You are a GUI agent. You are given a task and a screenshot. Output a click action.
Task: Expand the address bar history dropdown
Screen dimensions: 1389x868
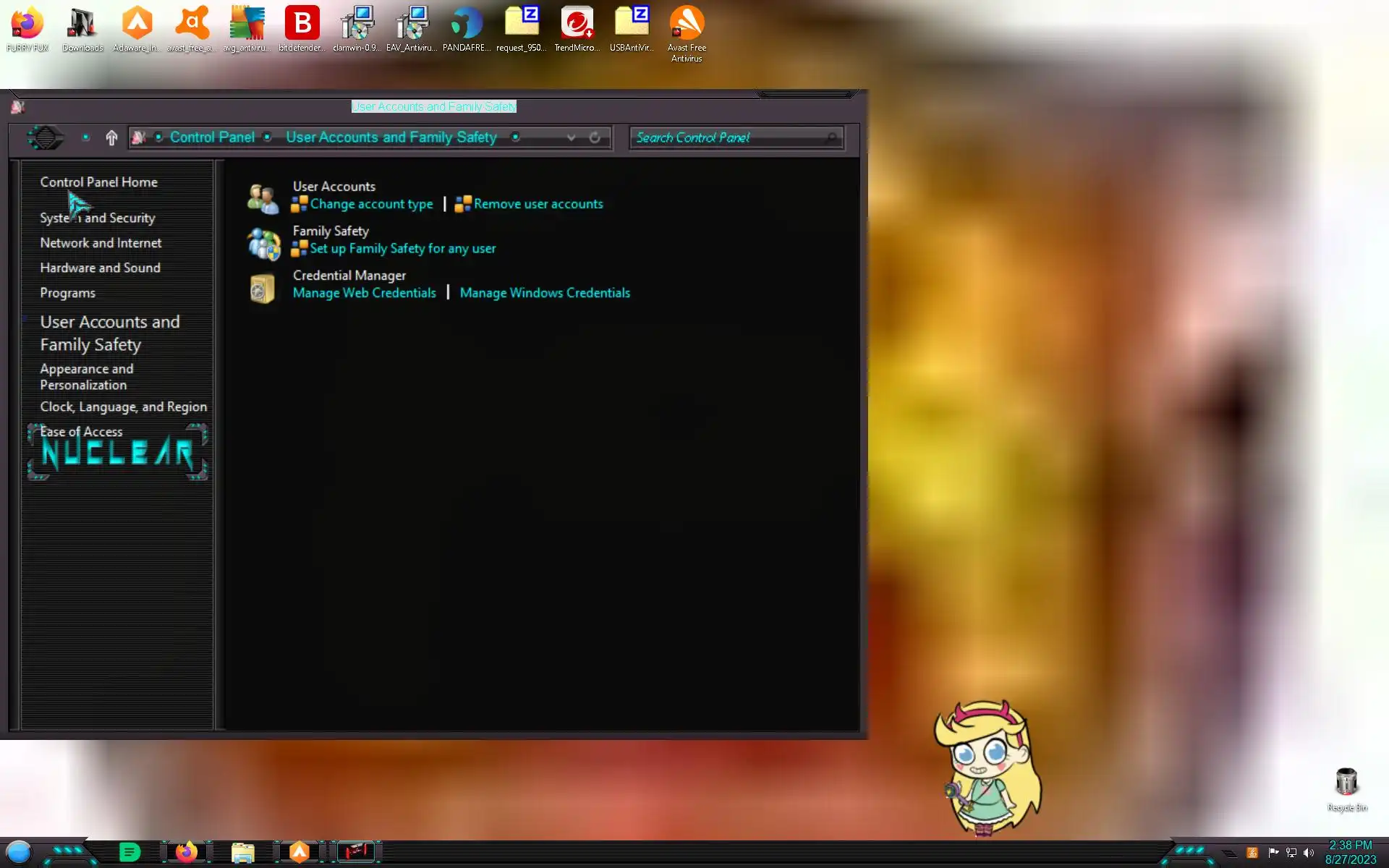(x=571, y=137)
